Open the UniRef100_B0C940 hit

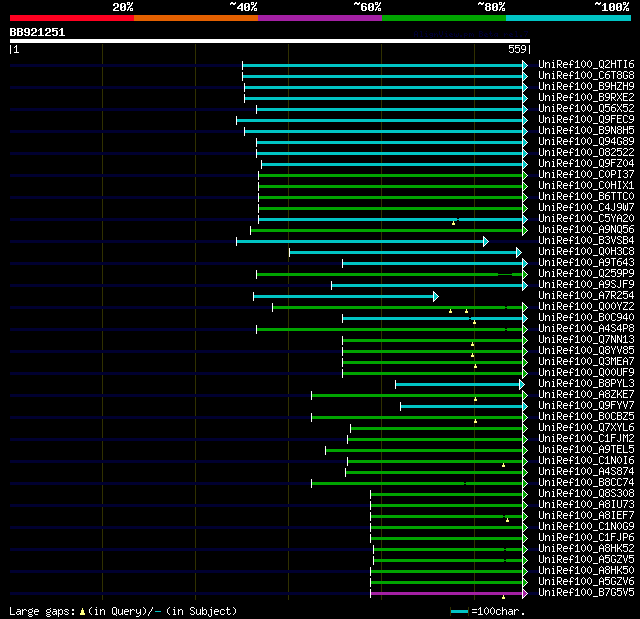click(x=586, y=318)
